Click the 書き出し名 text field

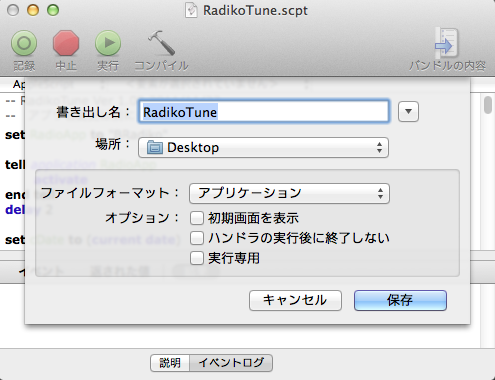point(264,112)
